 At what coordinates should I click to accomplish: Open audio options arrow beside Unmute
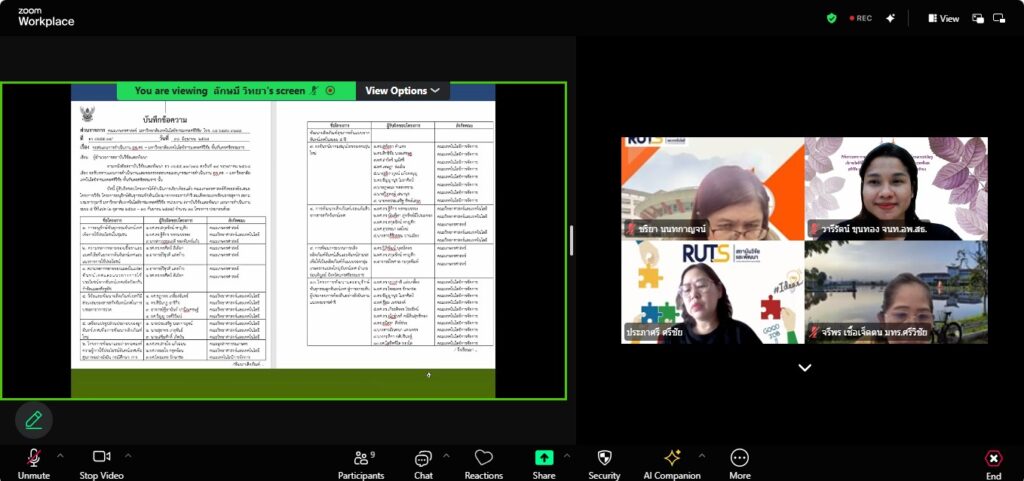tap(61, 456)
